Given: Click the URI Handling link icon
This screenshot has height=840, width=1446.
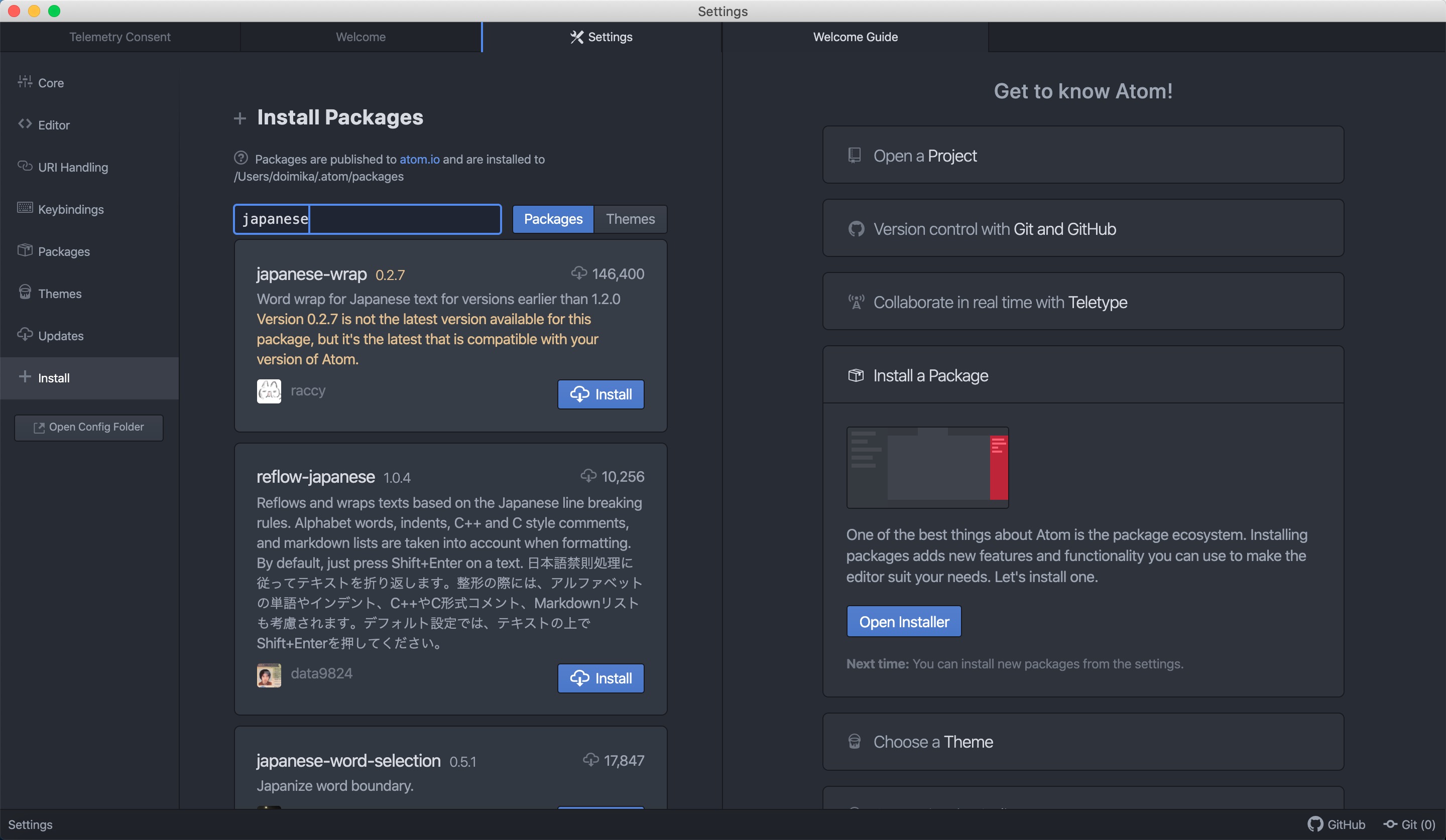Looking at the screenshot, I should tap(25, 166).
